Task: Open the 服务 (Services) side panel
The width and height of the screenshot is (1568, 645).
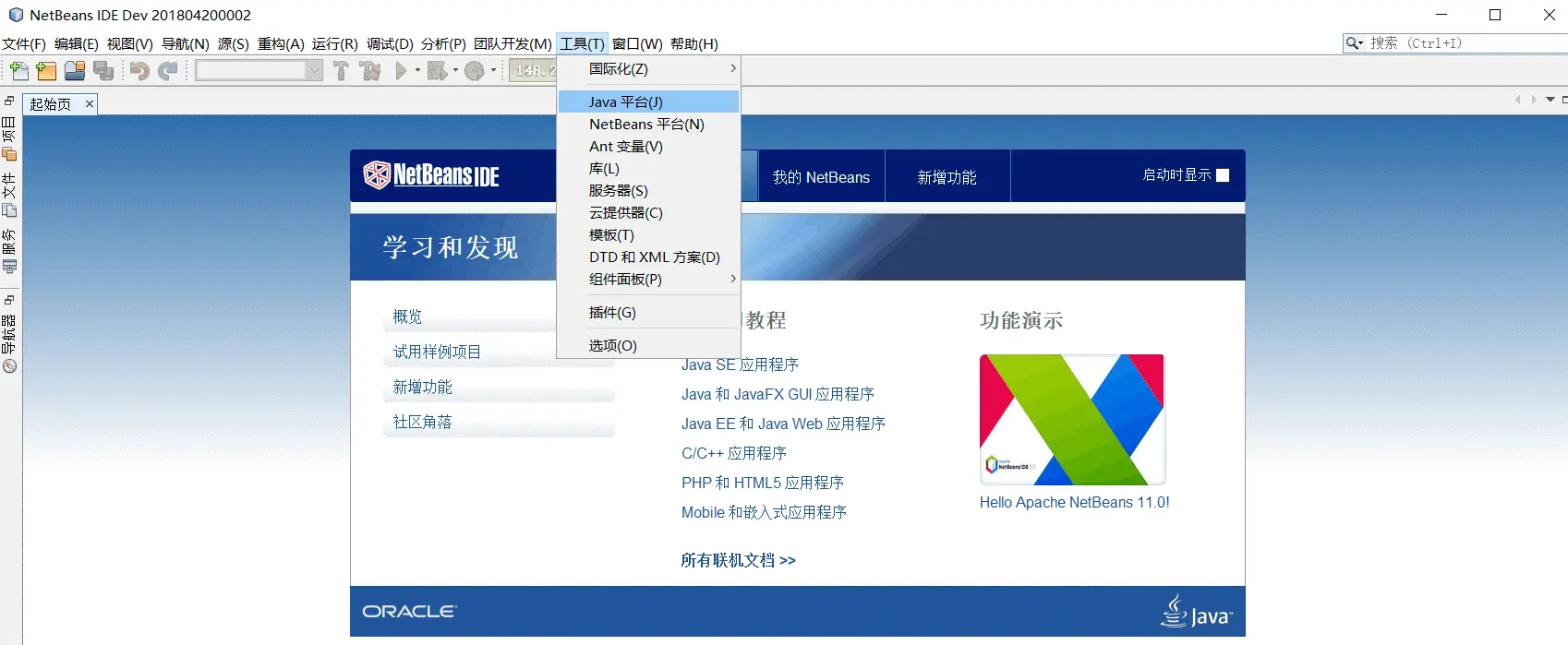Action: [9, 252]
